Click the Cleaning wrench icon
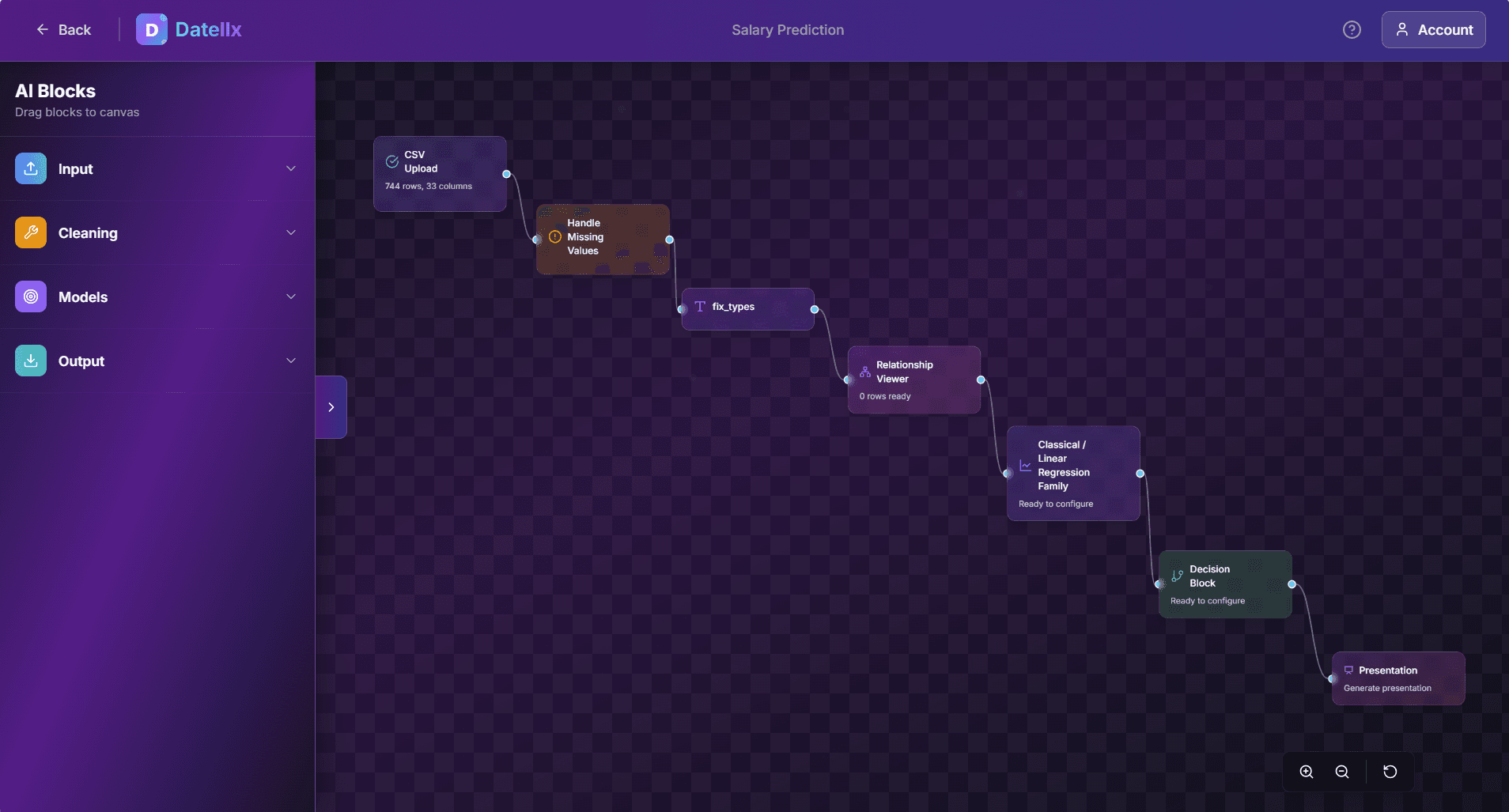Viewport: 1509px width, 812px height. (x=30, y=232)
